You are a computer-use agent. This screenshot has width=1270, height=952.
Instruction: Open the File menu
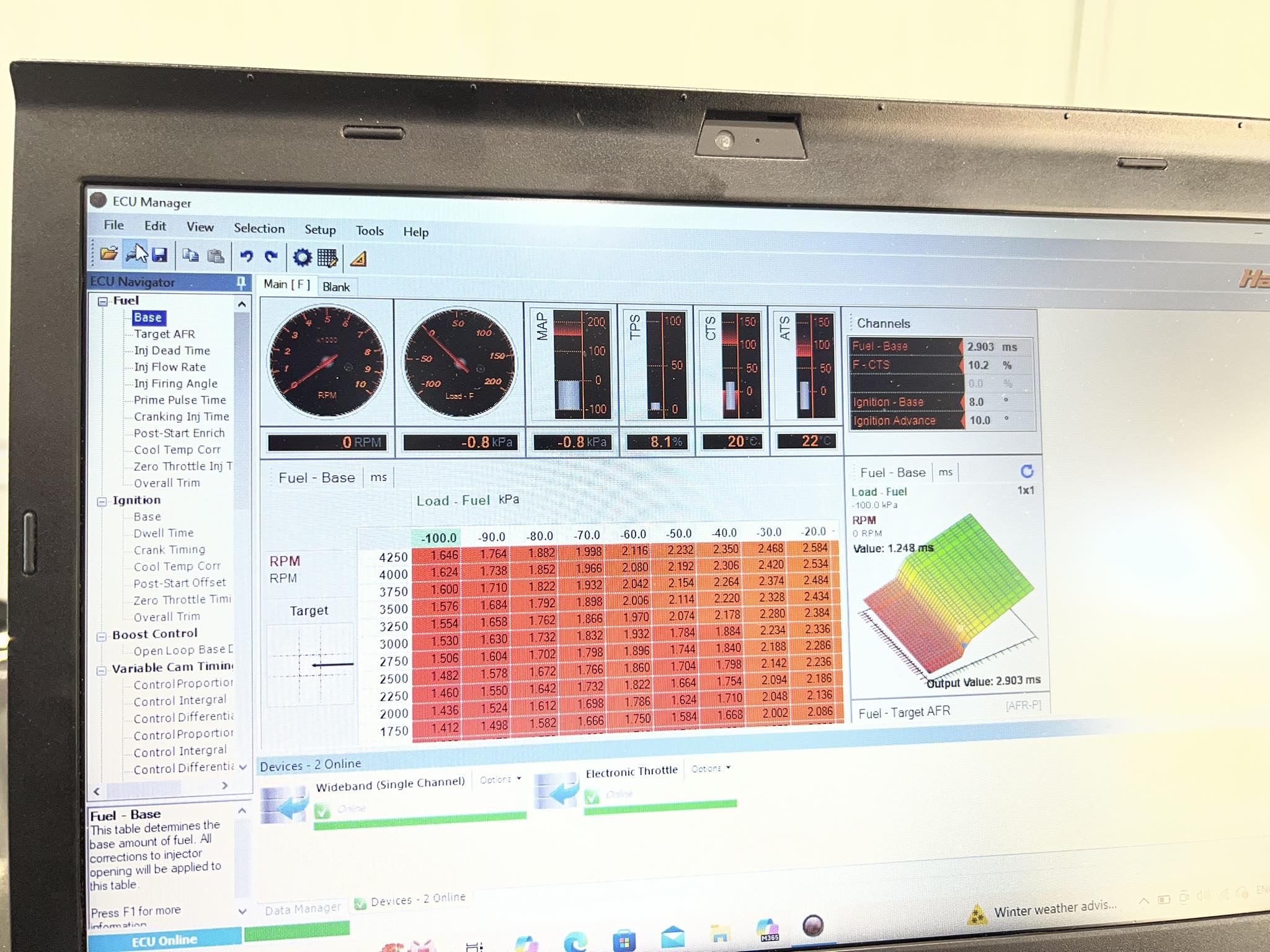(113, 225)
